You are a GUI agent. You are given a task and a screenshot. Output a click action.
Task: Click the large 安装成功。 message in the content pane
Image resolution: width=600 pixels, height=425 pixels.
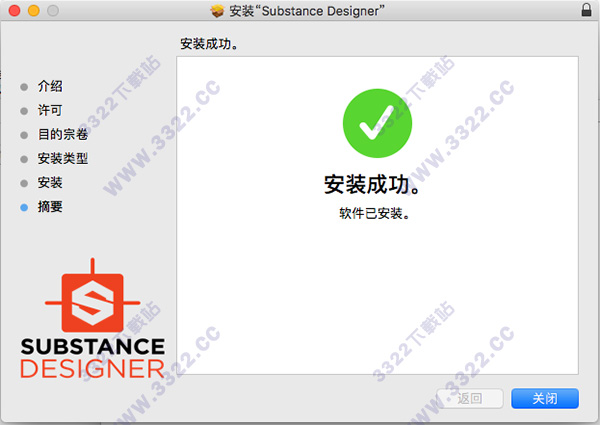pos(372,184)
